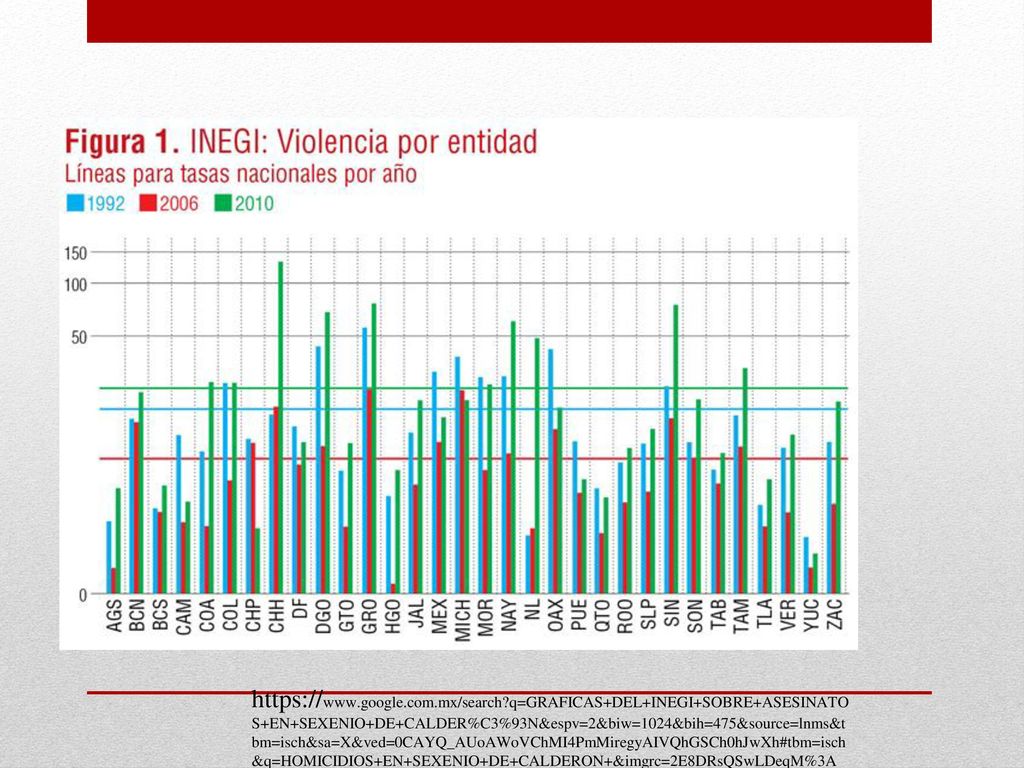Click the 'ZAC' axis label
This screenshot has width=1024, height=768.
[834, 615]
